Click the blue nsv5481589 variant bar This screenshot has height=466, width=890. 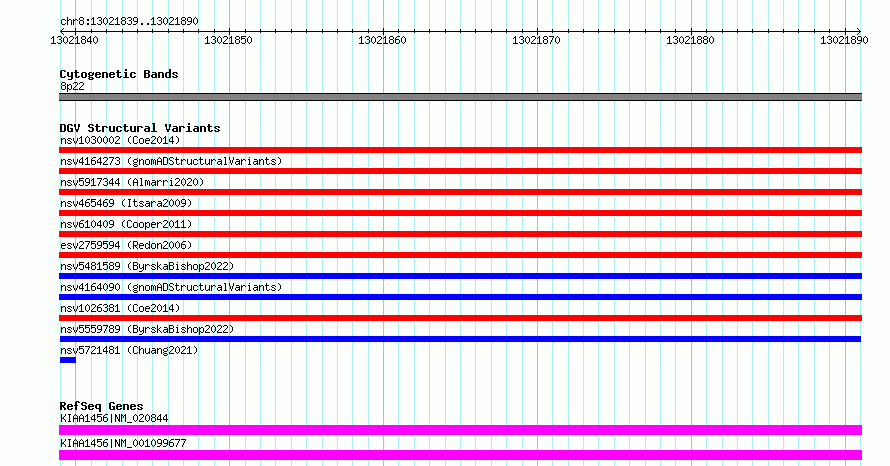[460, 276]
